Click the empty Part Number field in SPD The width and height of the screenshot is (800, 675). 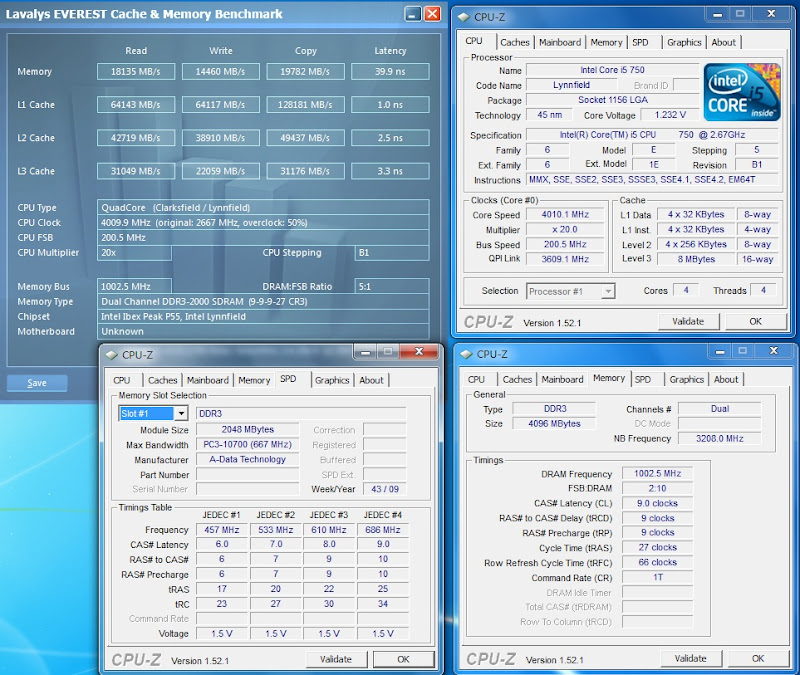pos(247,475)
